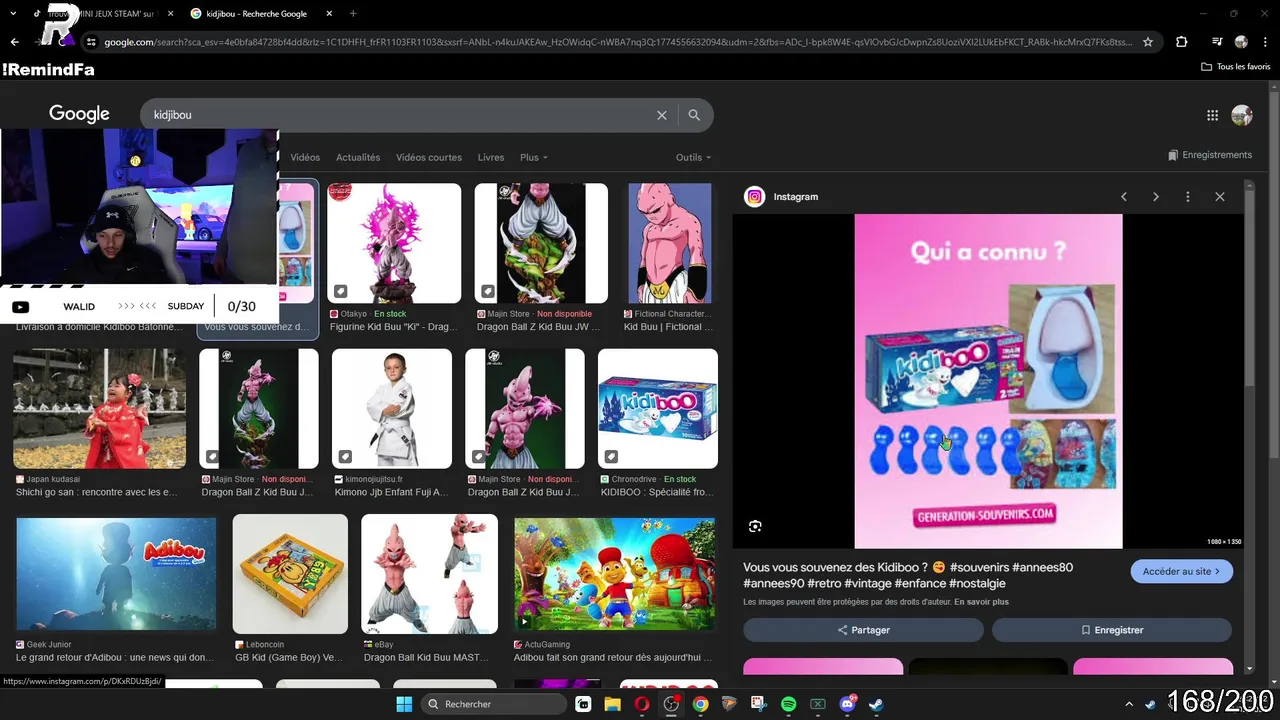Click in the 'kidjibou' search field
This screenshot has height=720, width=1280.
(400, 115)
